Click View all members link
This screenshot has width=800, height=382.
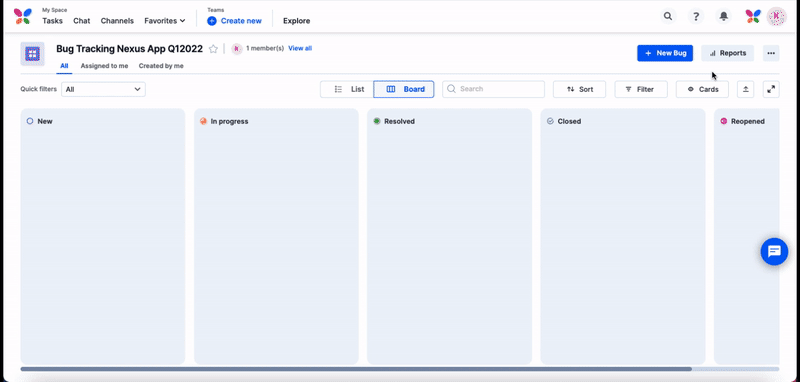300,48
